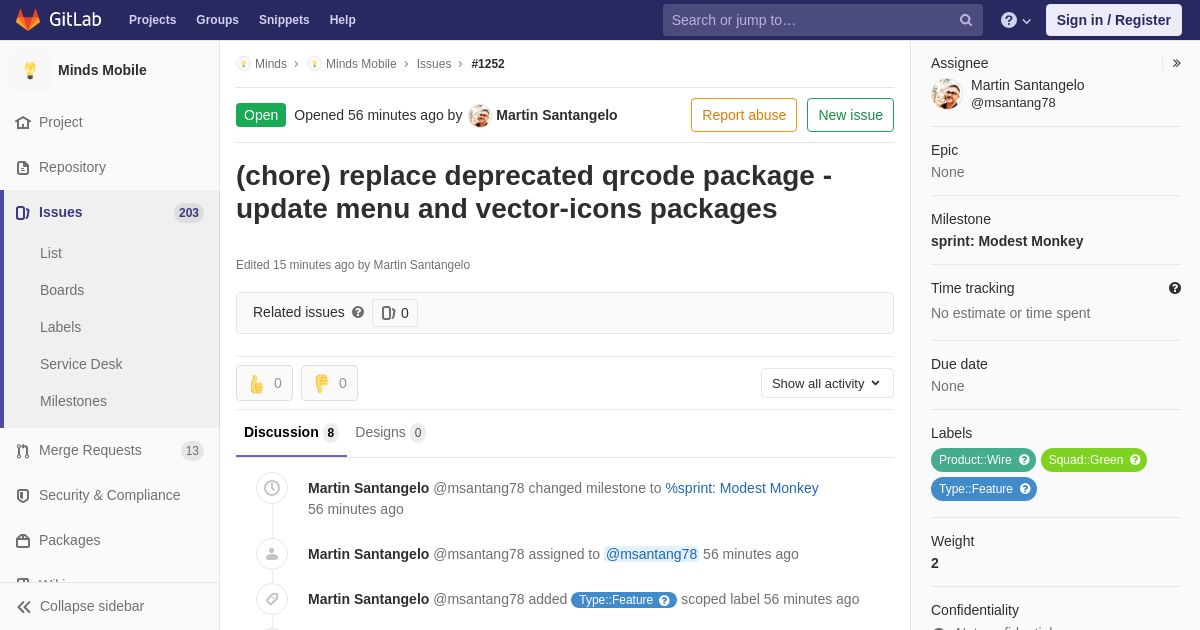Click the related issues count badge
Screen dimensions: 1200x630
pyautogui.click(x=395, y=313)
